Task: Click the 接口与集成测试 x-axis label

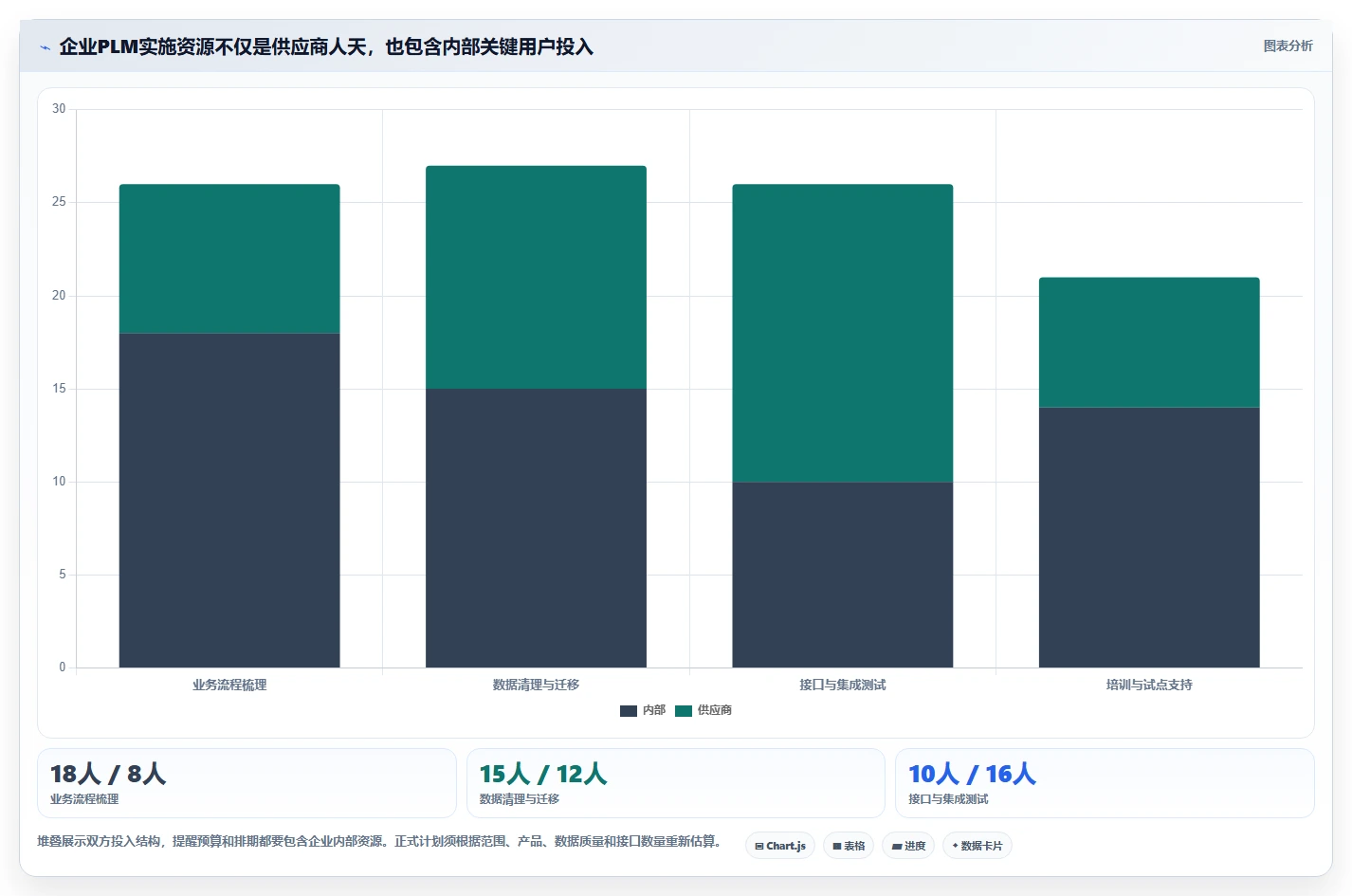Action: click(843, 685)
